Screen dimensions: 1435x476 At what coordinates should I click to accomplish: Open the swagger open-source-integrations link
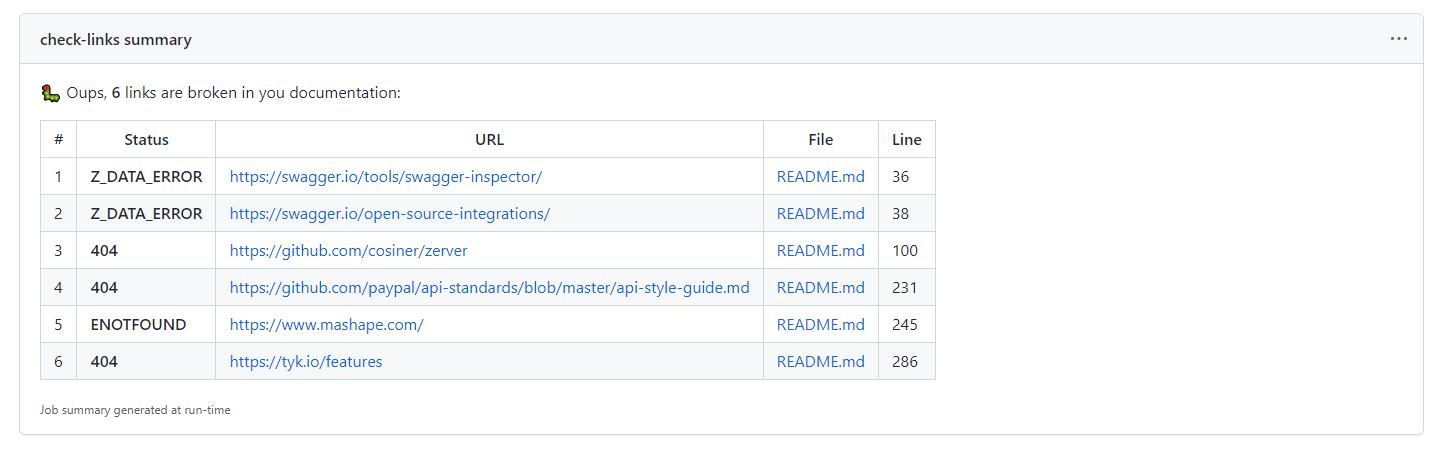(390, 214)
